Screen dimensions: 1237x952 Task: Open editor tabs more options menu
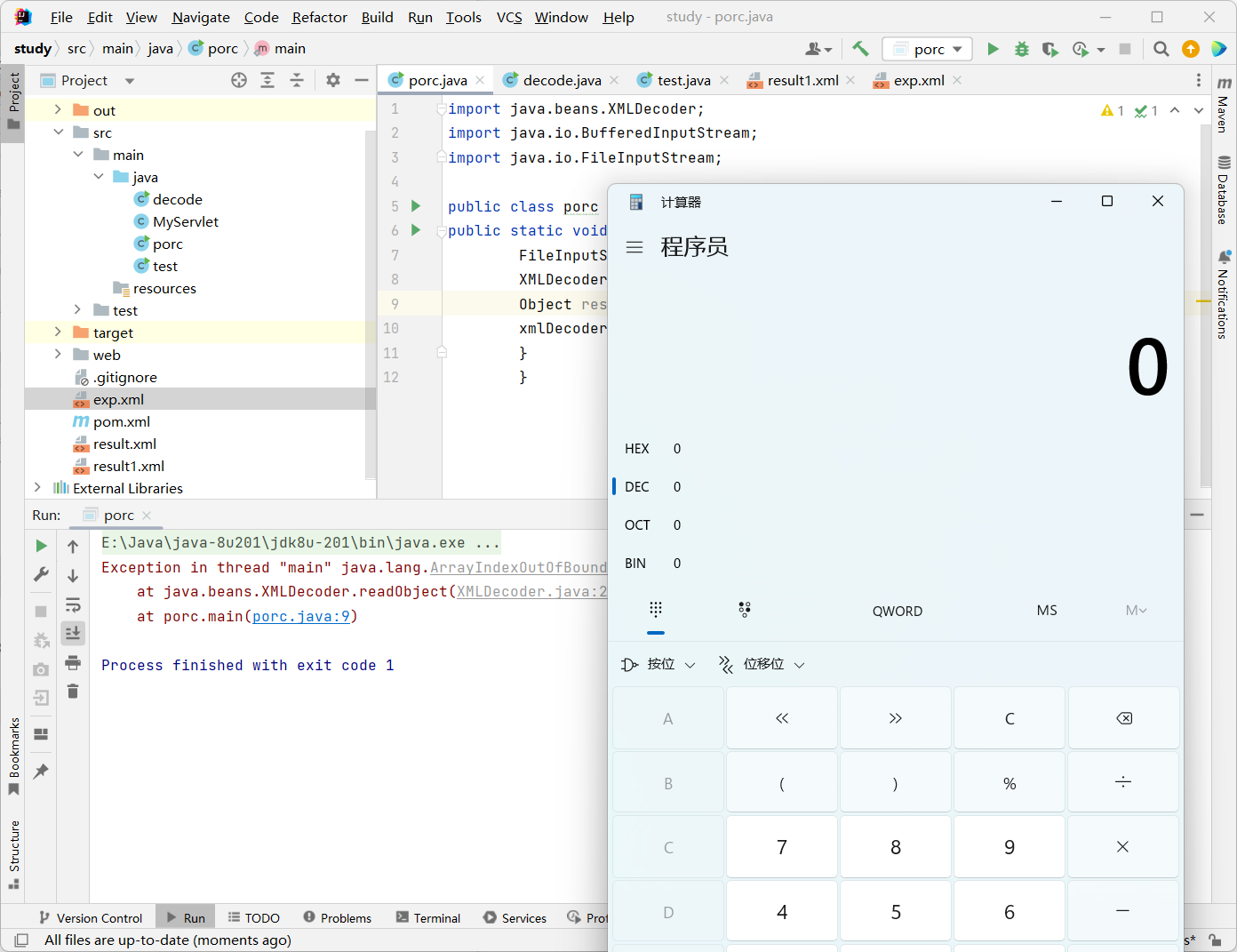[1199, 80]
